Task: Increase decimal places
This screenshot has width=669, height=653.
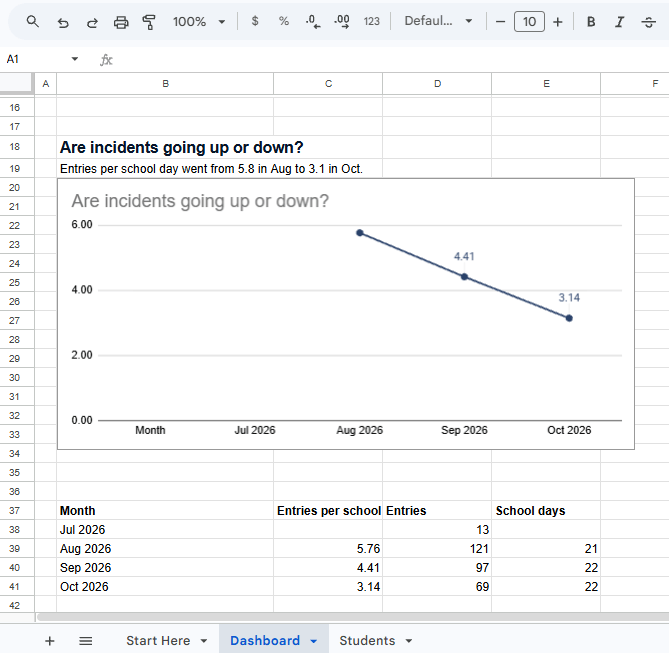Action: coord(342,21)
